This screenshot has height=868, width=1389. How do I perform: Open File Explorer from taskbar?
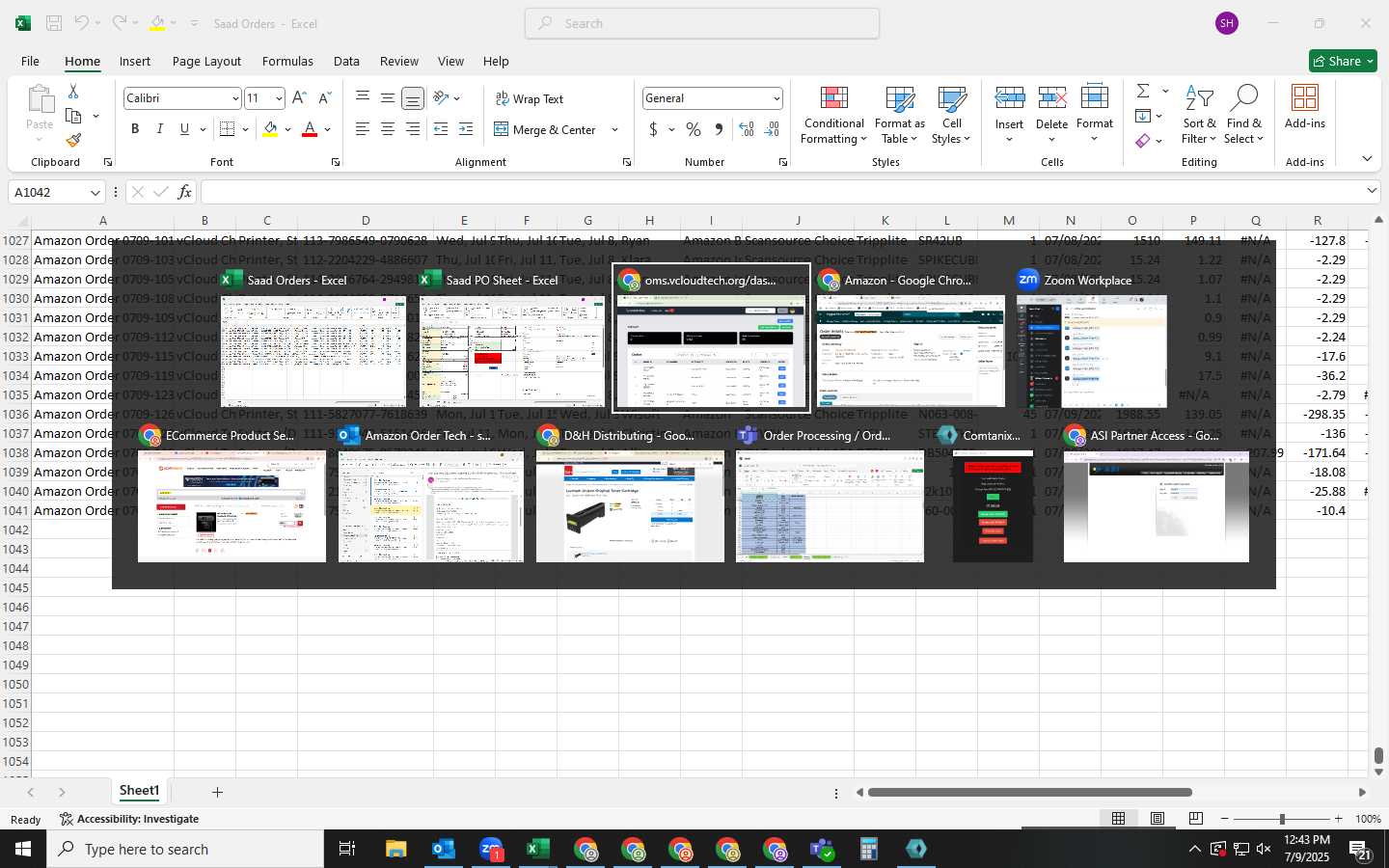pos(395,849)
